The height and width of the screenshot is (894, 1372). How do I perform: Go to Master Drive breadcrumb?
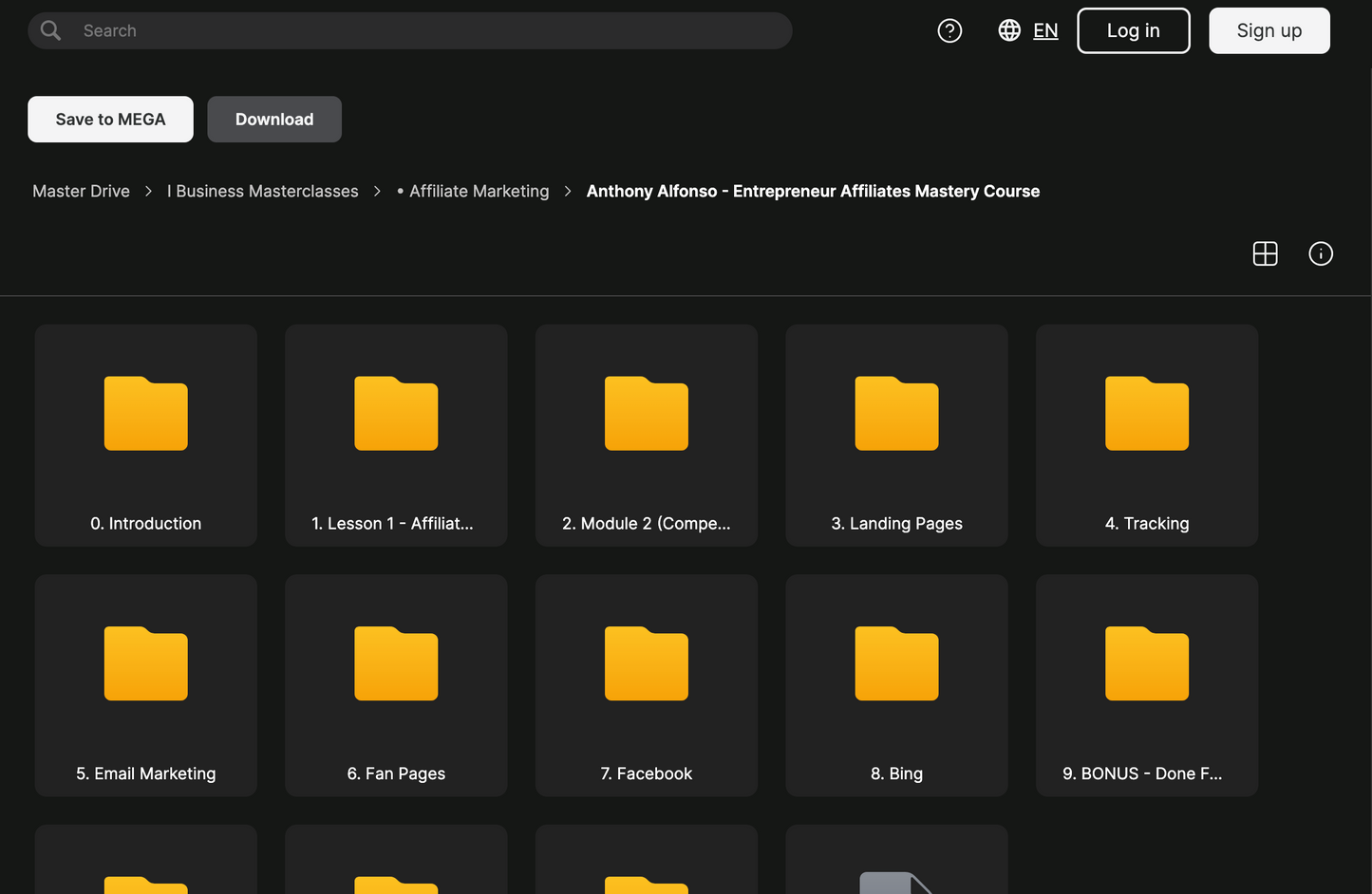pos(81,191)
